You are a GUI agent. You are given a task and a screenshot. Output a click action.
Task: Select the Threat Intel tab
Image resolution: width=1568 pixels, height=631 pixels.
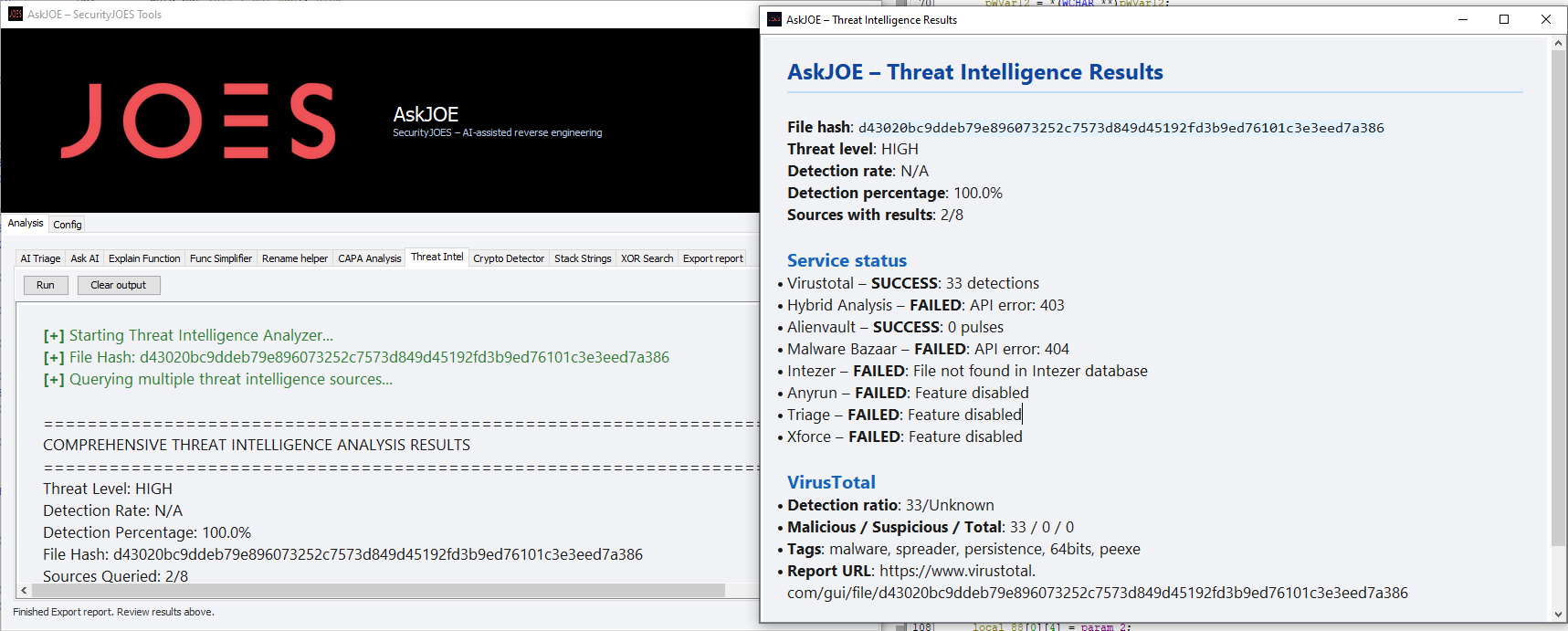point(437,257)
